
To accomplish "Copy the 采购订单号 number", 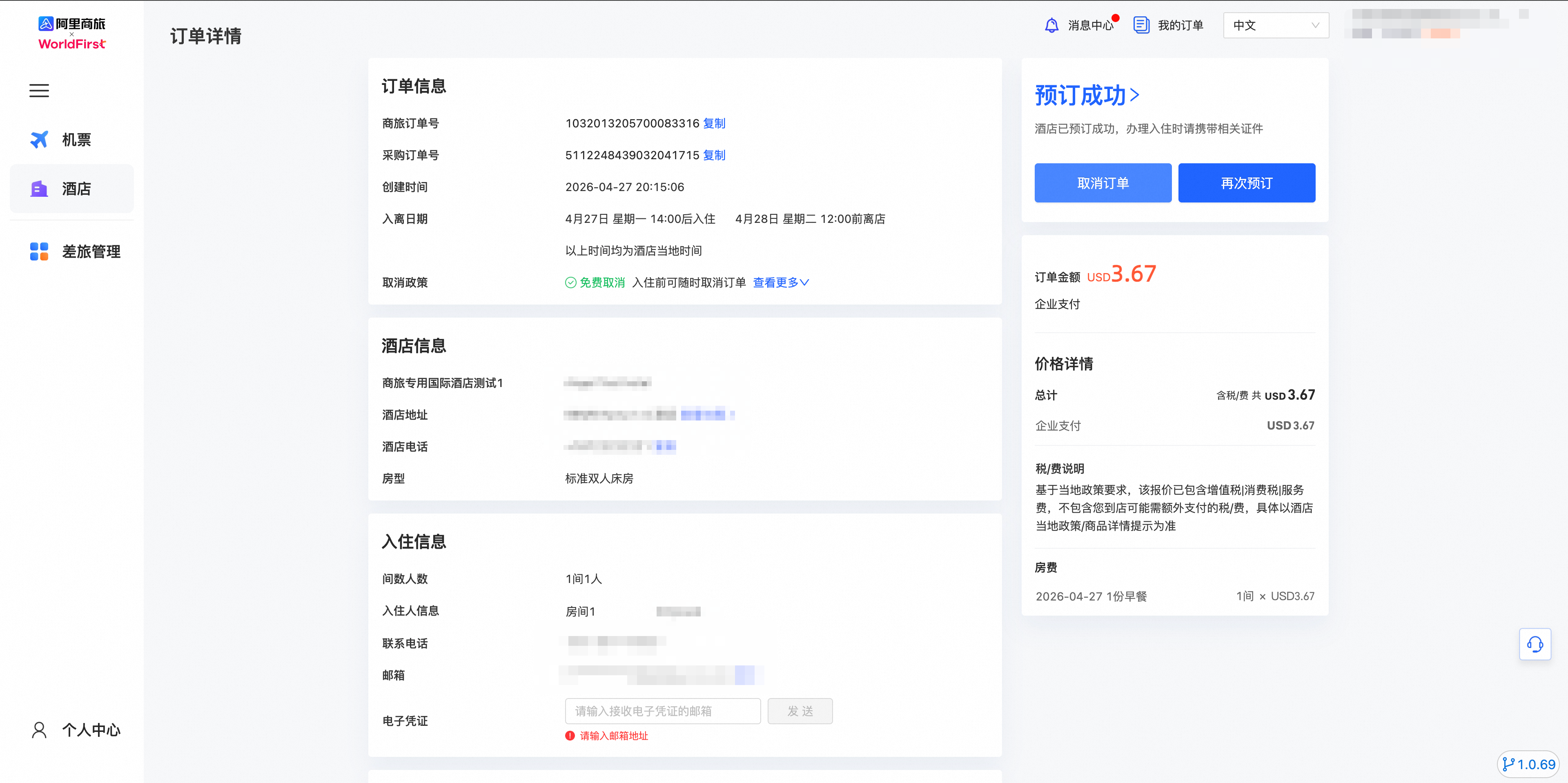I will tap(714, 155).
